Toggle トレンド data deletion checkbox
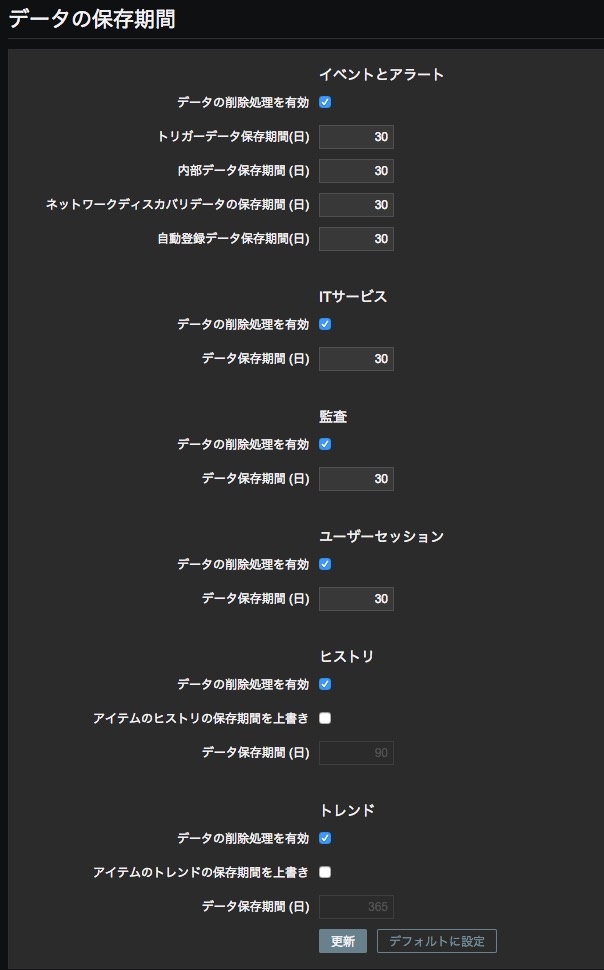This screenshot has height=970, width=604. tap(325, 838)
